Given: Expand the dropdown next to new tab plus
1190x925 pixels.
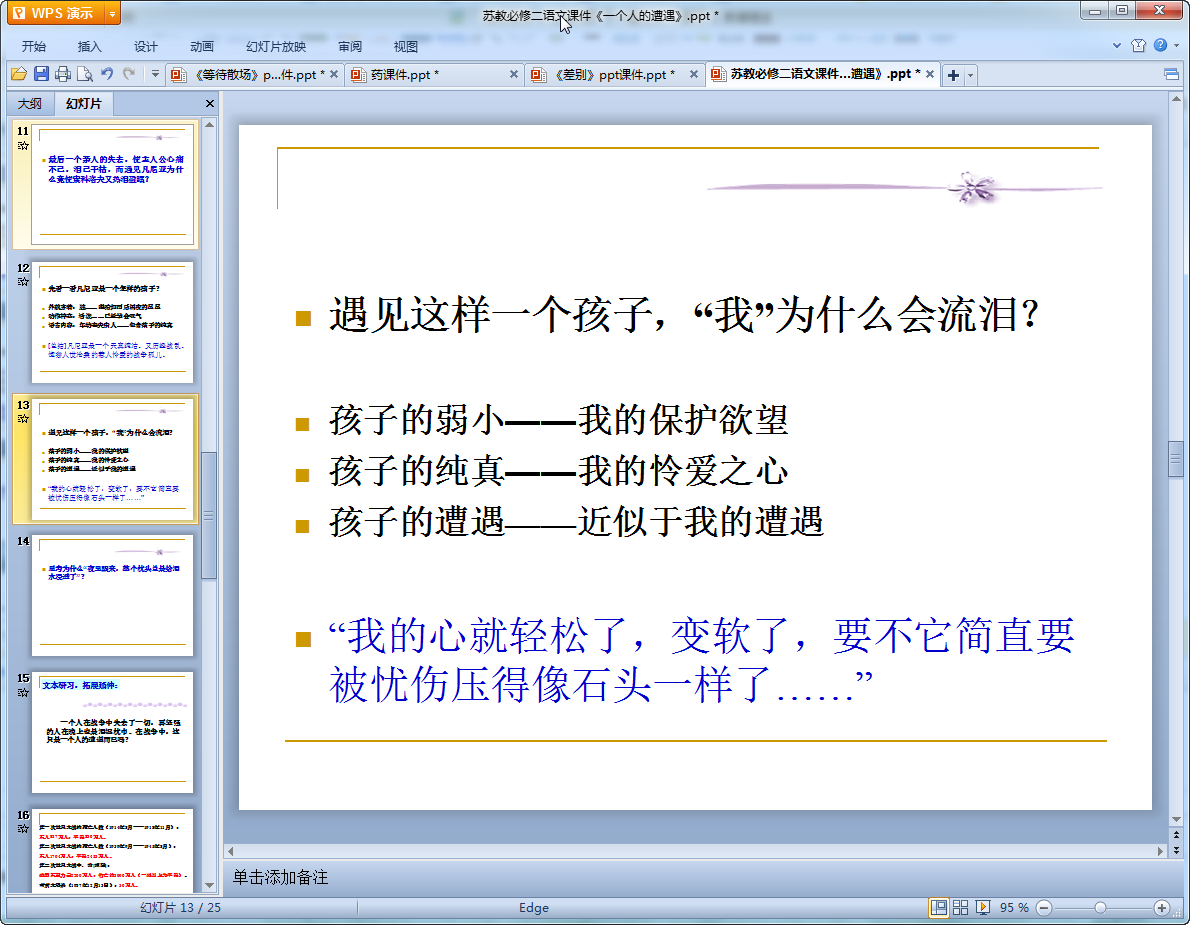Looking at the screenshot, I should (970, 75).
